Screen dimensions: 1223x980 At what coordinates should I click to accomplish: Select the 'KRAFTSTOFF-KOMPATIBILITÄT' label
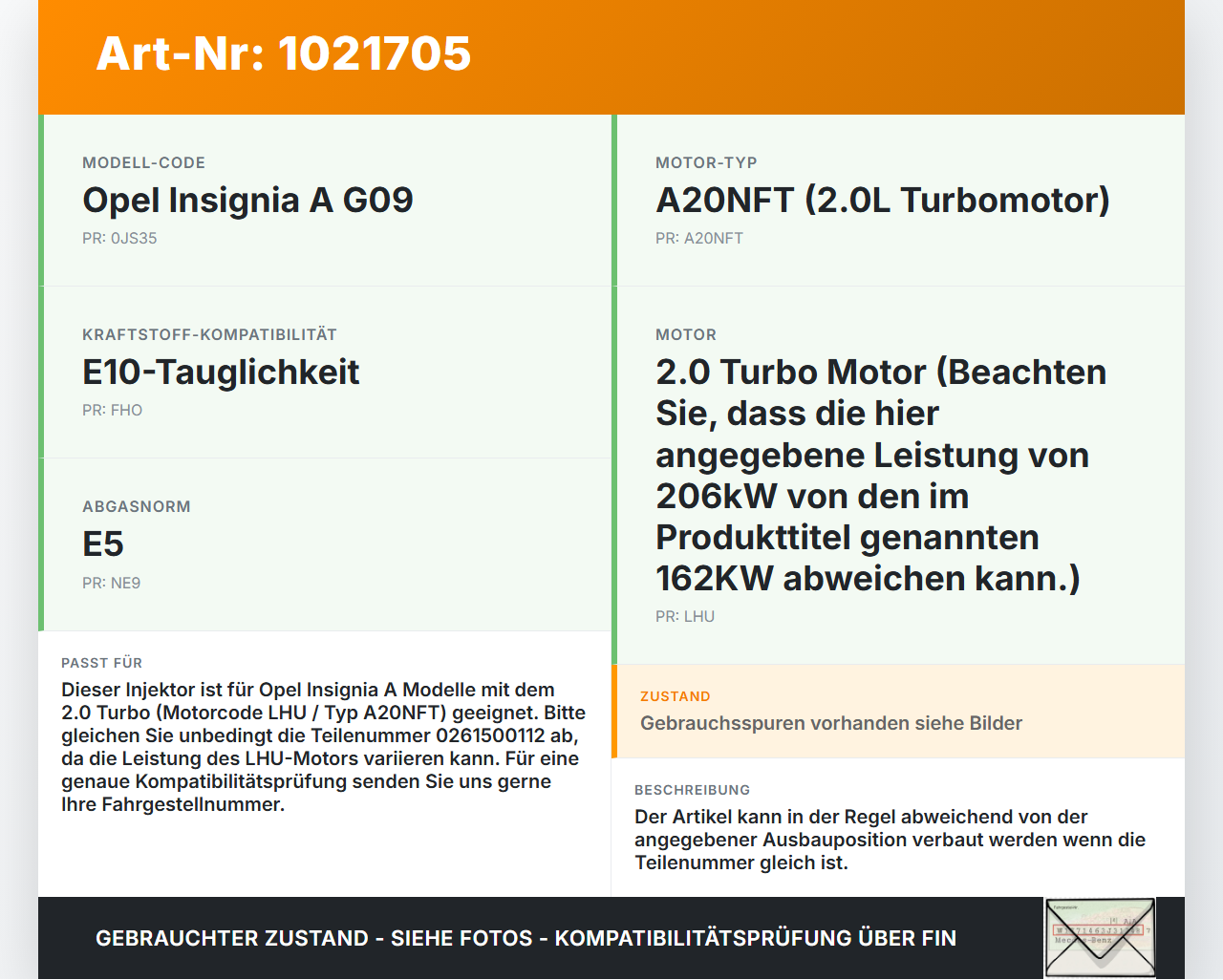click(x=209, y=334)
